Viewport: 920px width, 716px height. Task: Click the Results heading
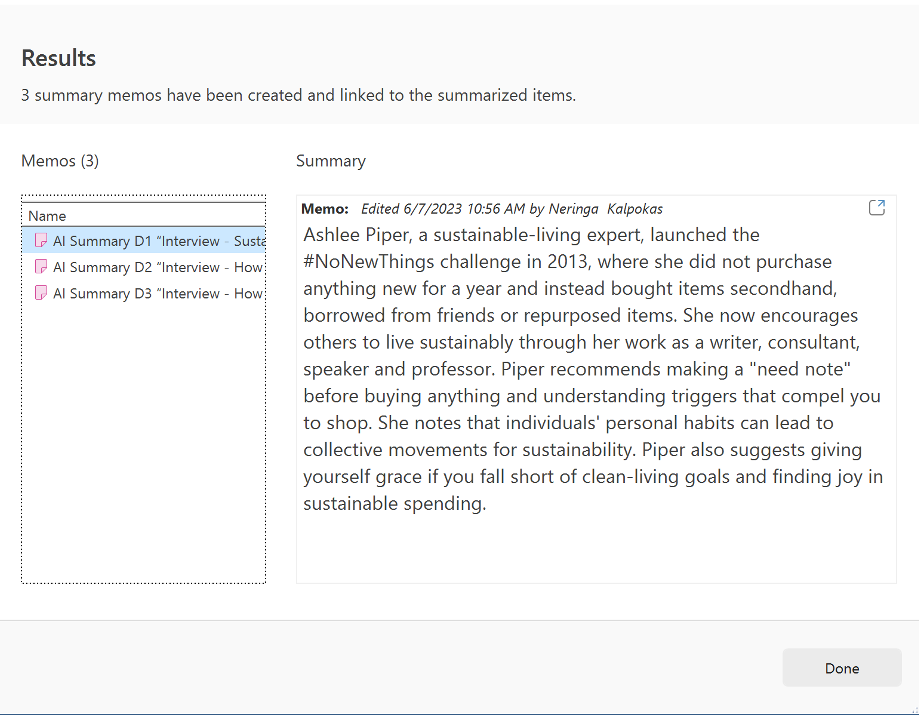point(59,58)
